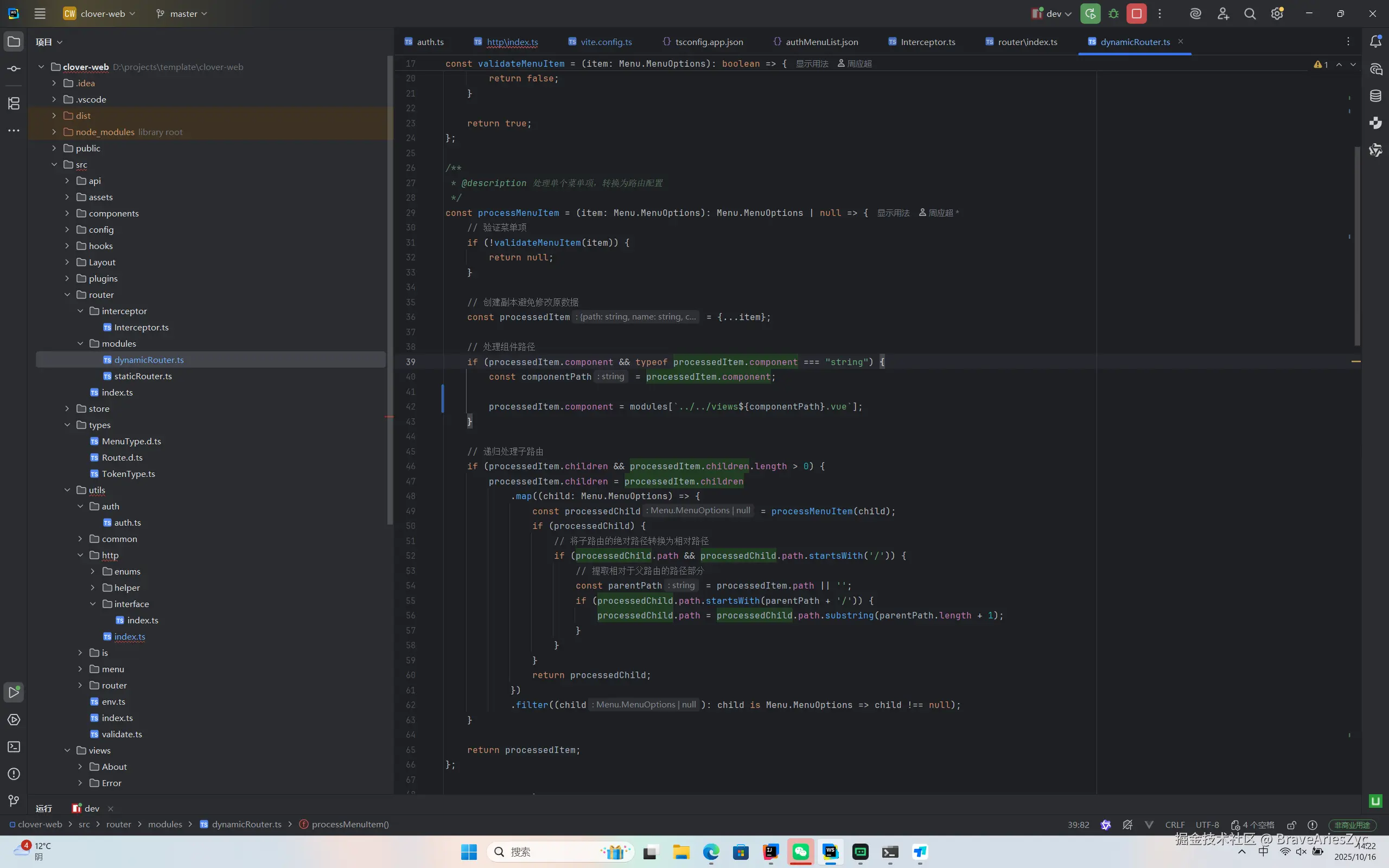1389x868 pixels.
Task: Toggle the Project tool window button
Action: [14, 41]
